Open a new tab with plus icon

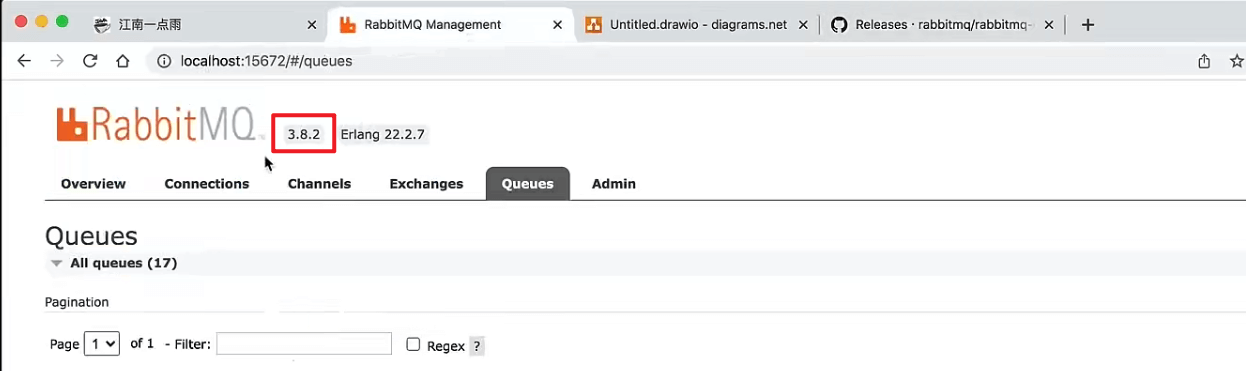1088,25
